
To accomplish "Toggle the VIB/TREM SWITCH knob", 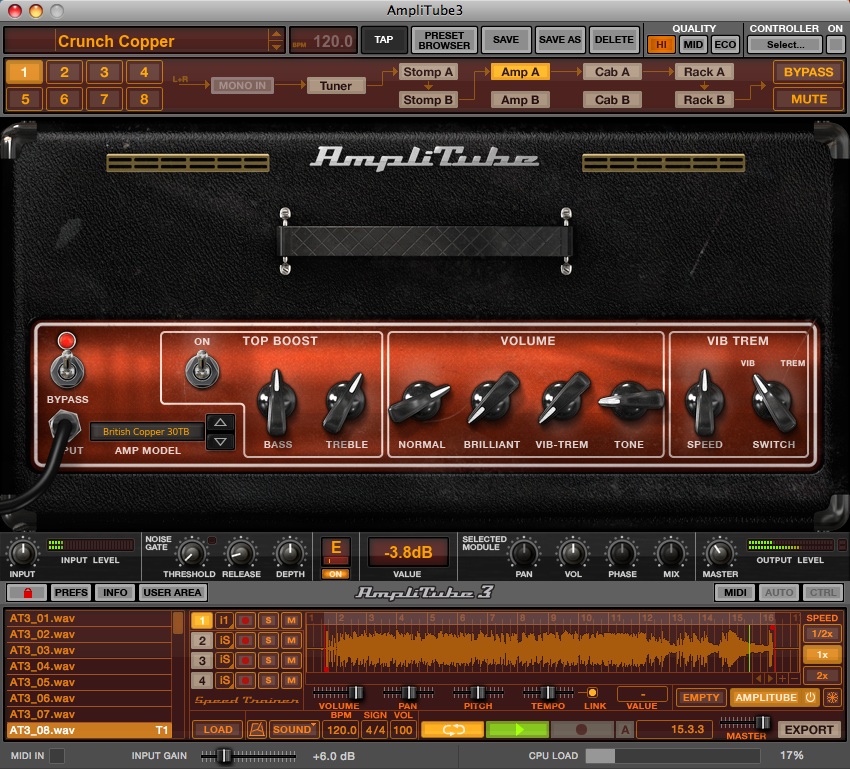I will tap(773, 403).
